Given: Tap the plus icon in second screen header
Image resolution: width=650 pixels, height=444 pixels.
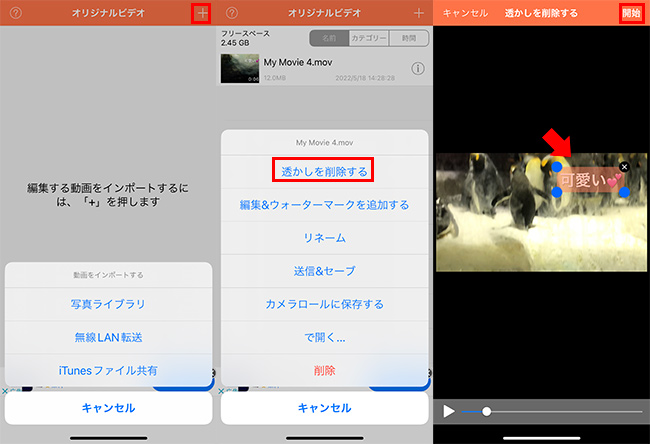Looking at the screenshot, I should [x=419, y=13].
